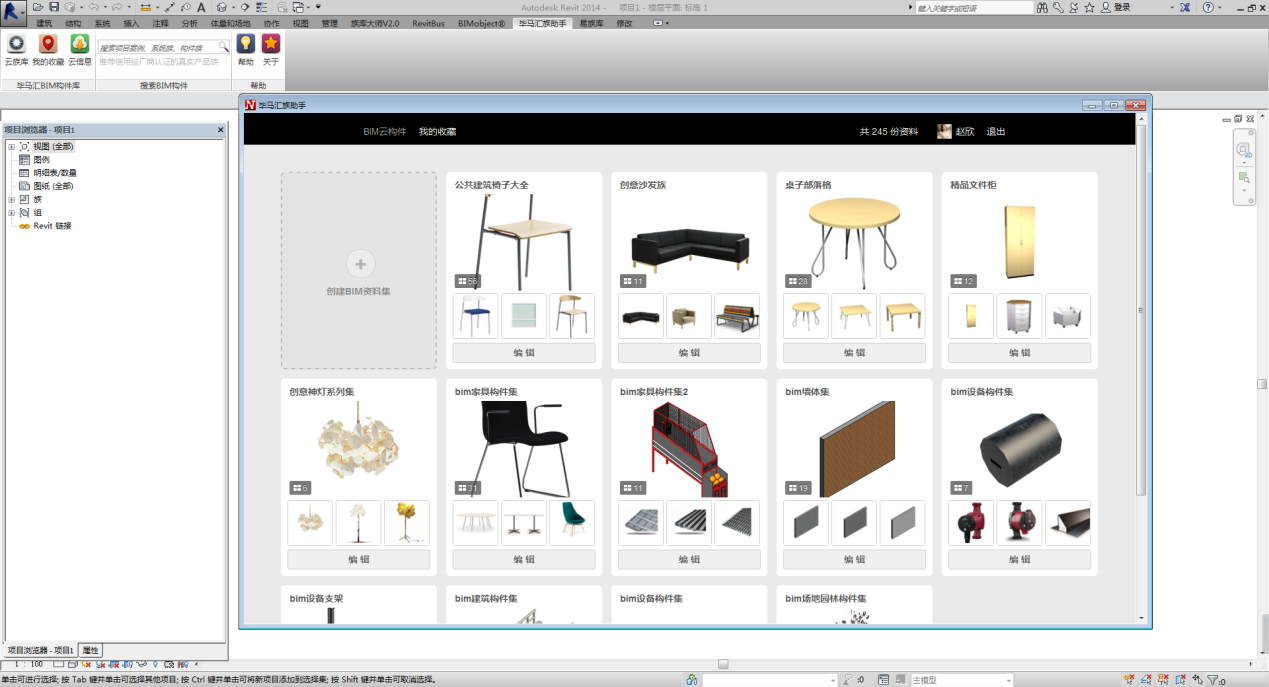Expand the 族 node in project browser
Image resolution: width=1269 pixels, height=687 pixels.
pyautogui.click(x=11, y=199)
